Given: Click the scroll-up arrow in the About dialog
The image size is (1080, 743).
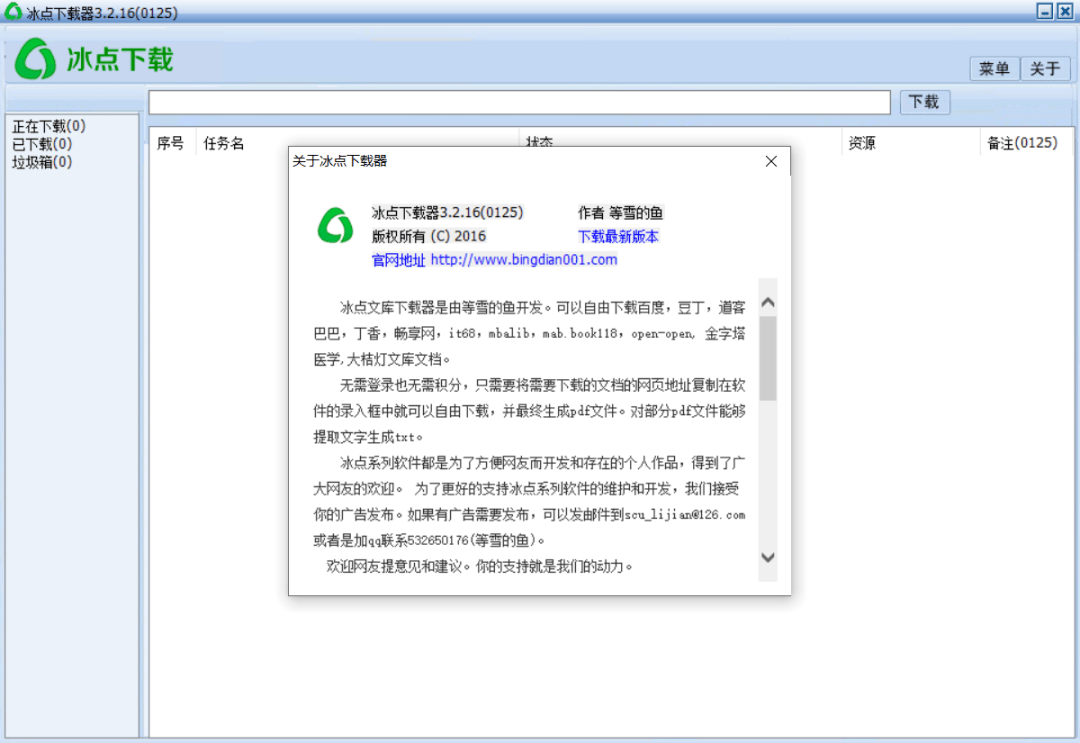Looking at the screenshot, I should coord(768,300).
